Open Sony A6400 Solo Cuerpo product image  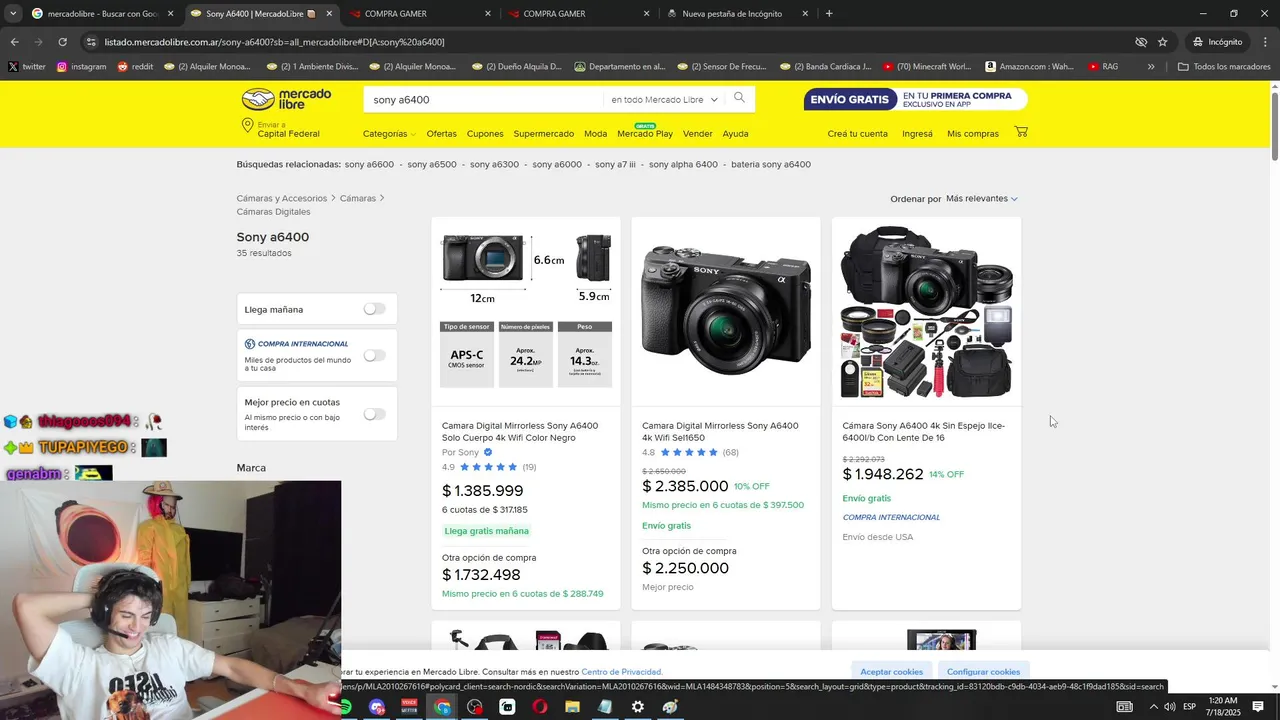526,312
